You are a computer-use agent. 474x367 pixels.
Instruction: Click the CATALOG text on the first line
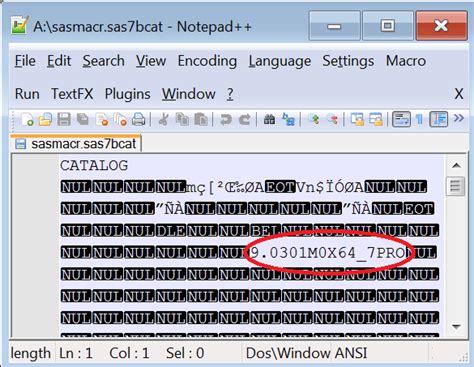tap(94, 165)
